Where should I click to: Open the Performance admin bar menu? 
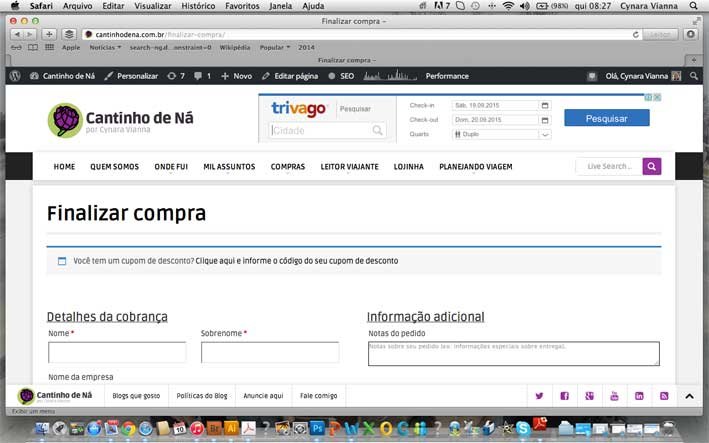[x=447, y=76]
